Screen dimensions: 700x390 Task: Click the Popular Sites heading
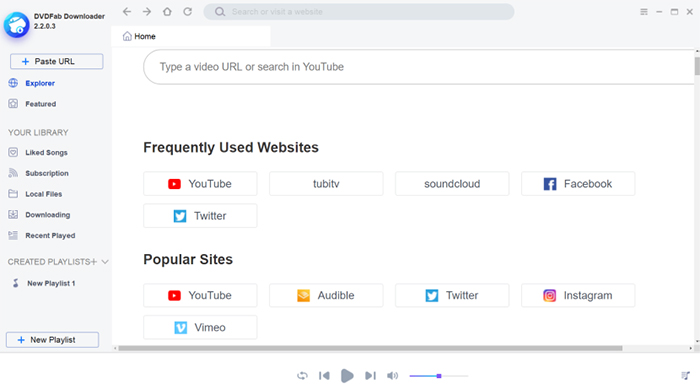point(188,259)
